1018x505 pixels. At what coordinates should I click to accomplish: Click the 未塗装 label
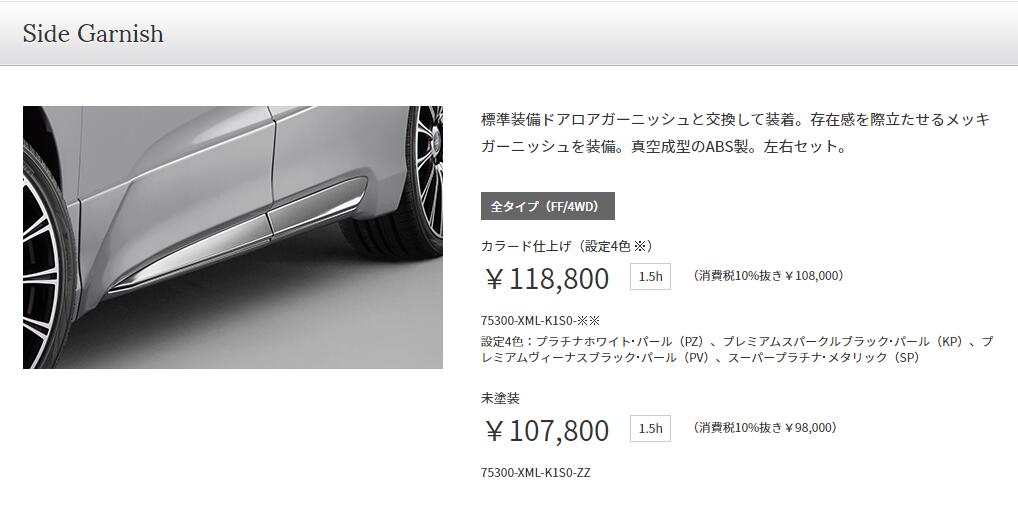pyautogui.click(x=500, y=398)
